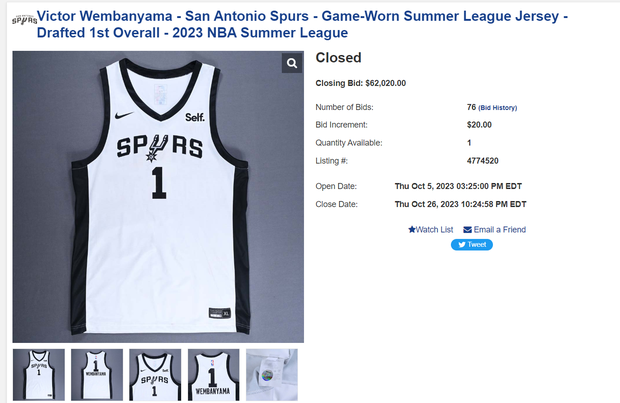
Task: Click the Spurs logo beside the title
Action: click(x=22, y=19)
